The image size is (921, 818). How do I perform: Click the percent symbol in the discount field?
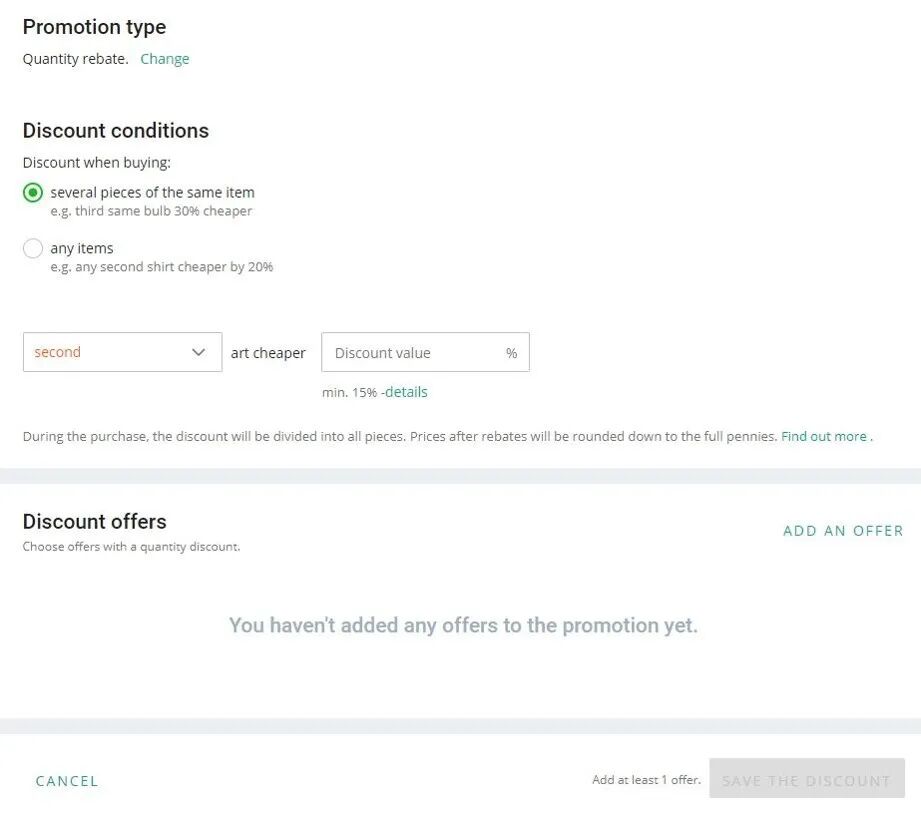pos(511,353)
